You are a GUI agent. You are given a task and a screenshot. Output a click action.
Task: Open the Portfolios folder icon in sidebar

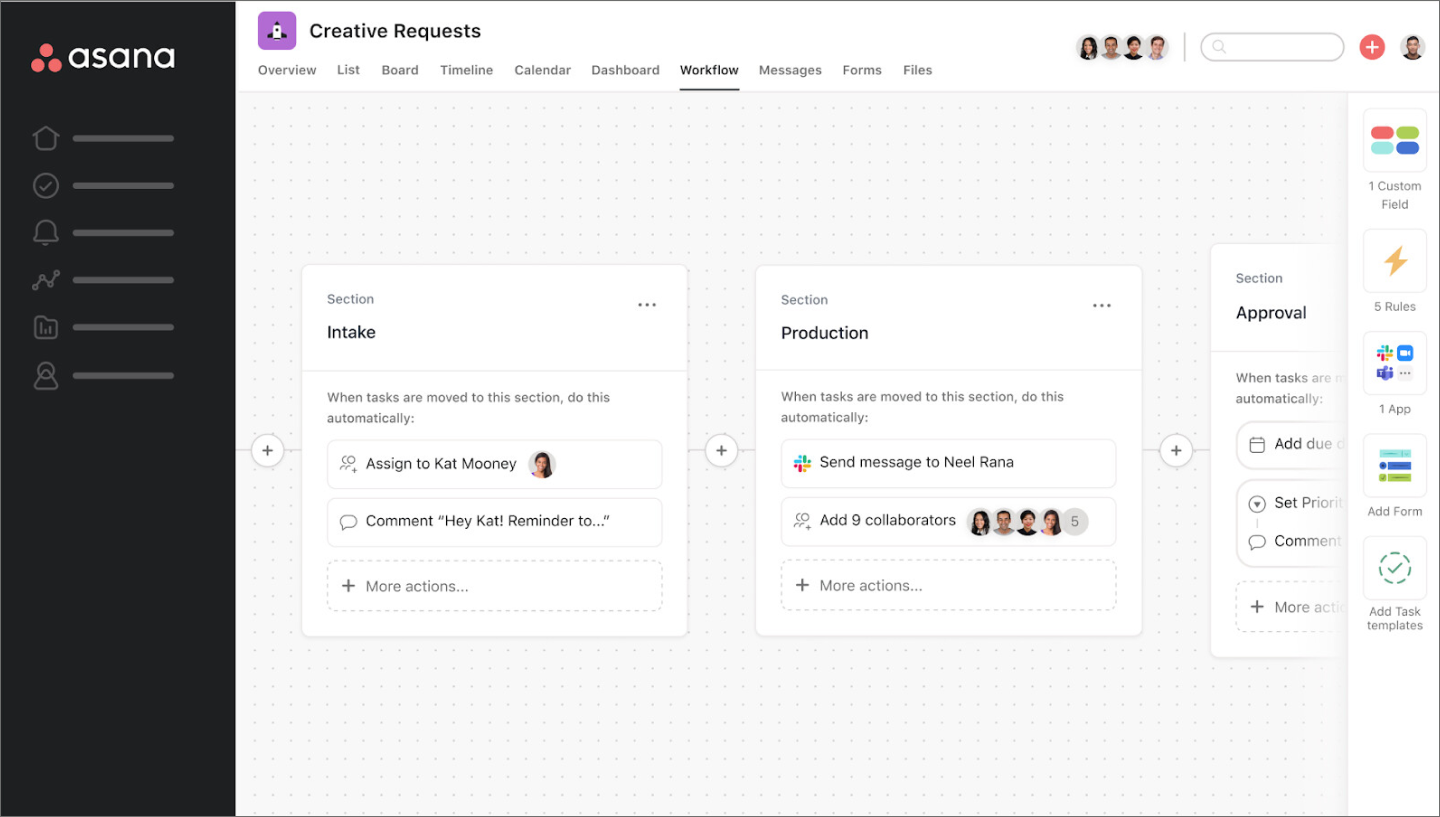tap(46, 327)
